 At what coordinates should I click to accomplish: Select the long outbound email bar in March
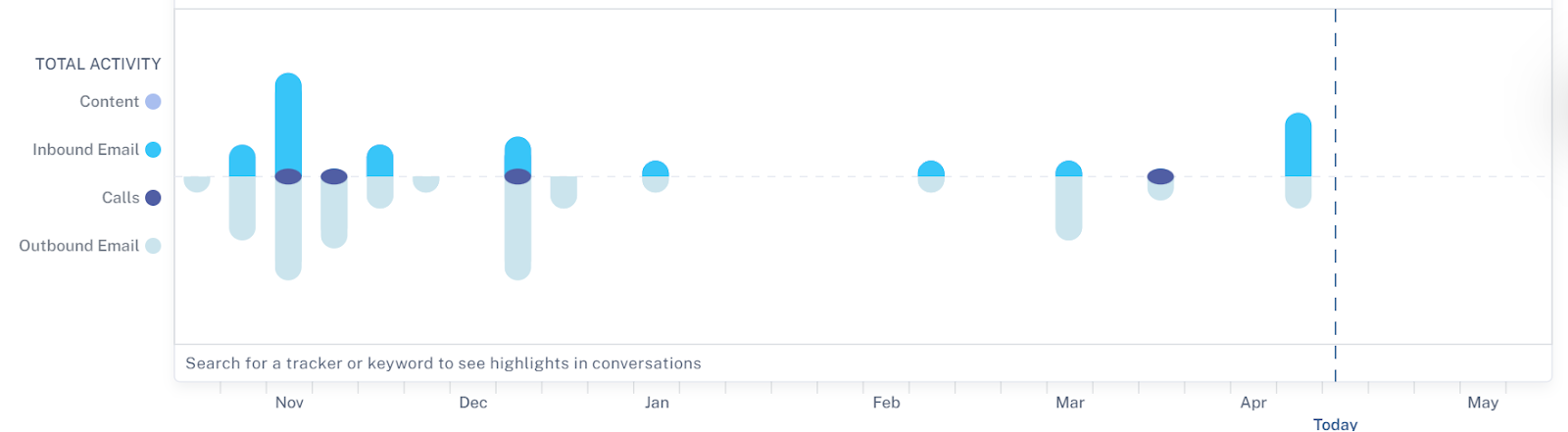point(1068,211)
